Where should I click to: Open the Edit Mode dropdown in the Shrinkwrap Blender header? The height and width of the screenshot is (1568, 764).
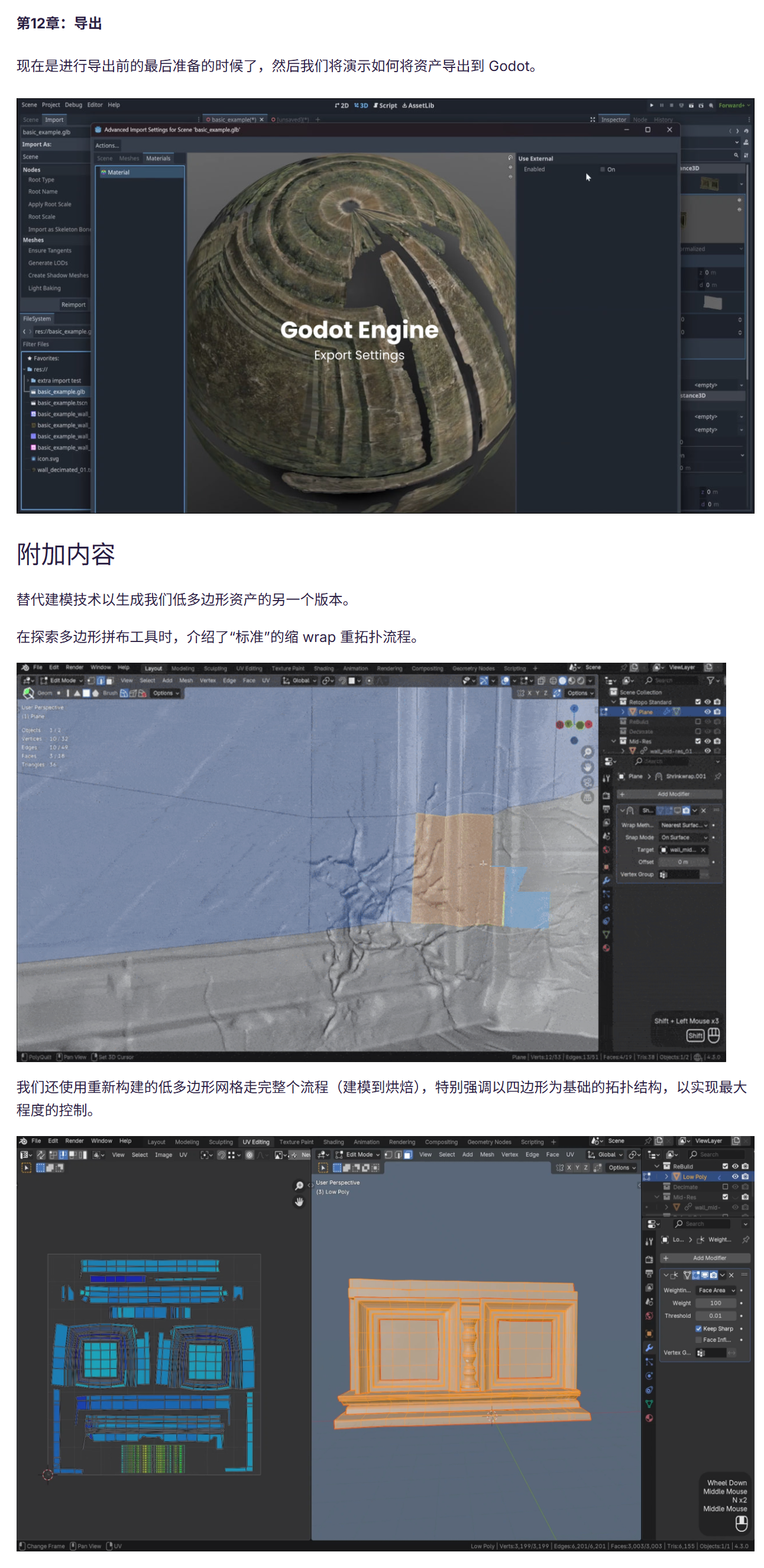click(61, 680)
